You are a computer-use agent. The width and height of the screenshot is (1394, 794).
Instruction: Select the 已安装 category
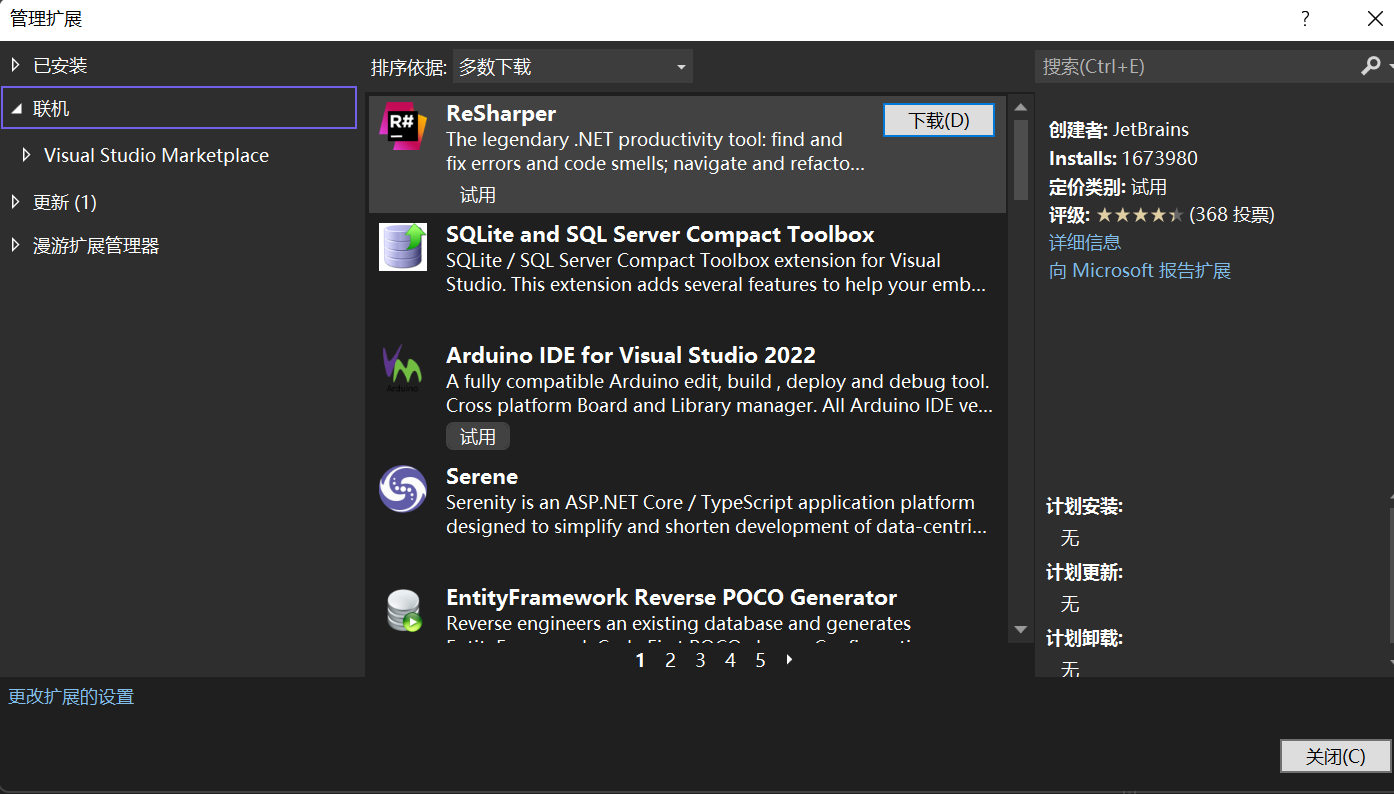pyautogui.click(x=60, y=66)
